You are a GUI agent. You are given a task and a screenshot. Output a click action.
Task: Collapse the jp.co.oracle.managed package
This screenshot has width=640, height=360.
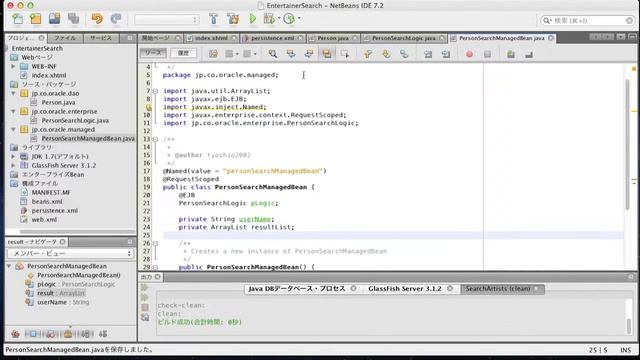click(x=13, y=129)
